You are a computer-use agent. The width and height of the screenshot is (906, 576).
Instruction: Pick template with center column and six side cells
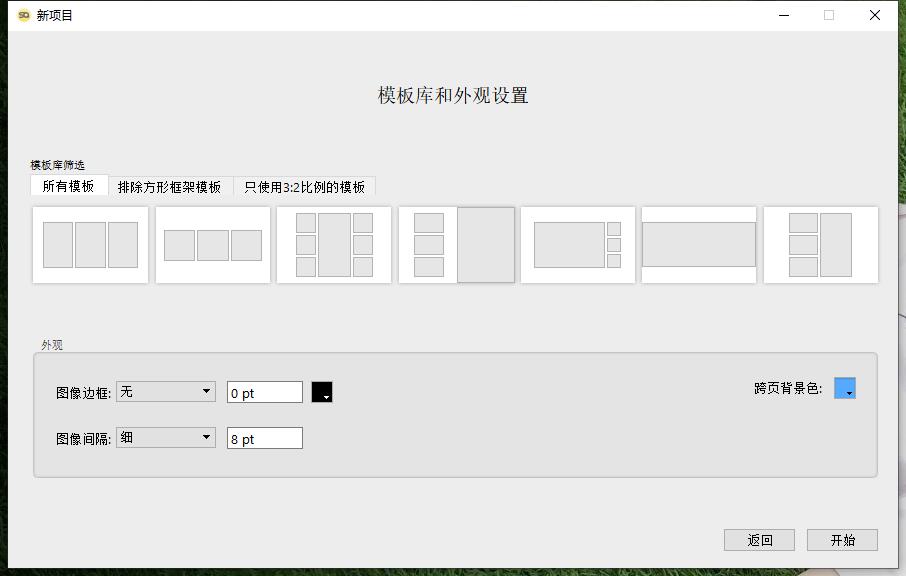(x=334, y=245)
